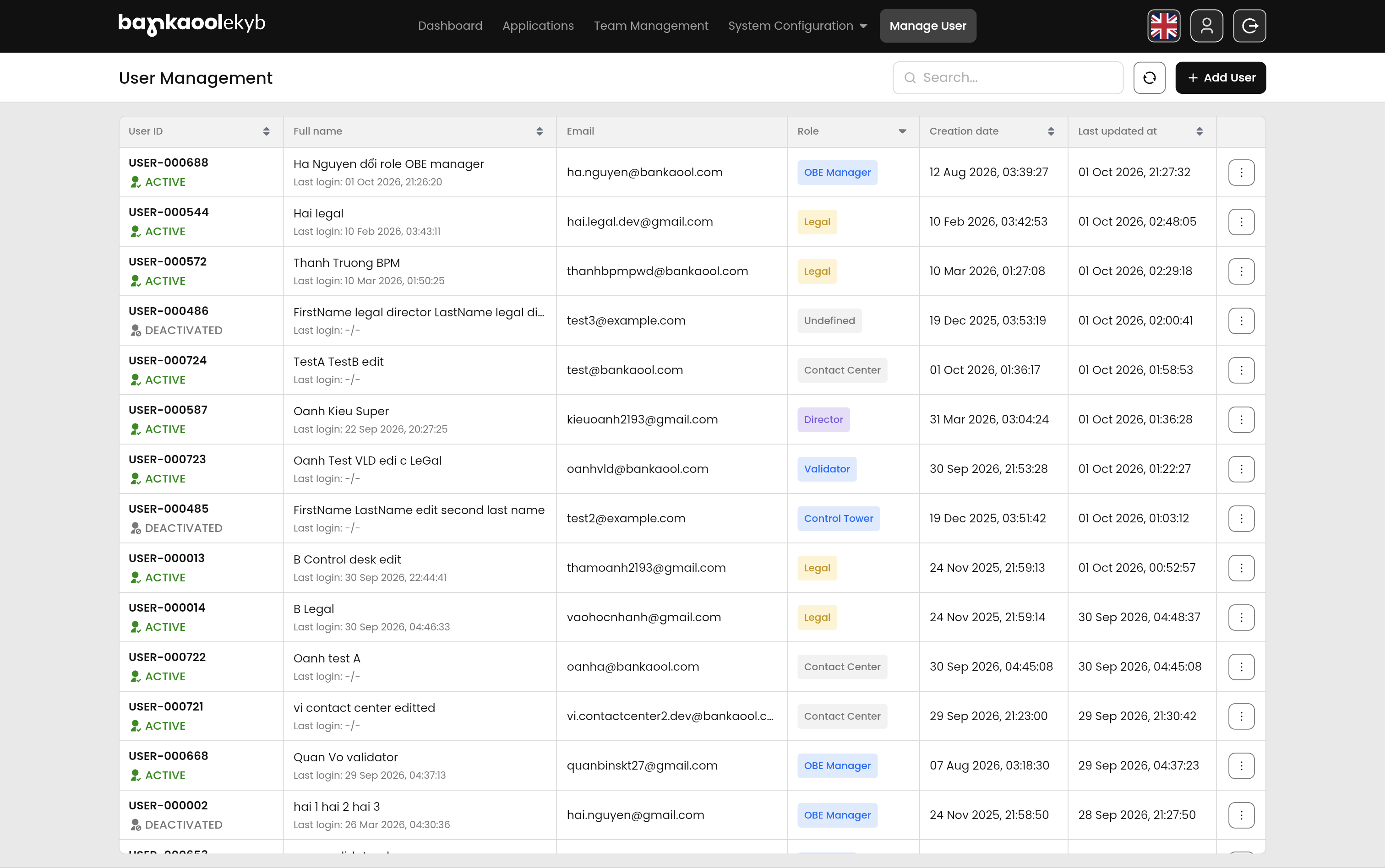
Task: Open actions menu for Thanh Truong BPM
Action: 1241,271
